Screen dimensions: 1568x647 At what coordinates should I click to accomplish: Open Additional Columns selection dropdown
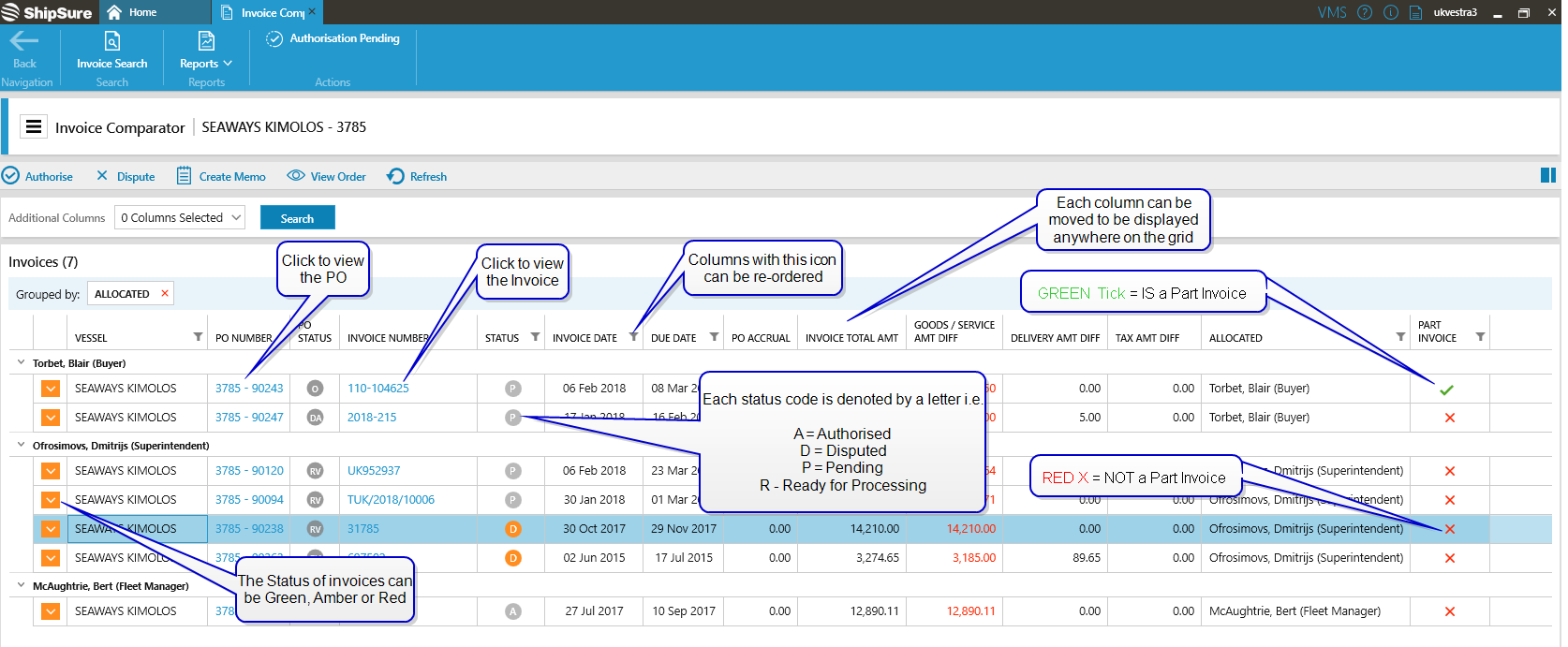pyautogui.click(x=181, y=217)
